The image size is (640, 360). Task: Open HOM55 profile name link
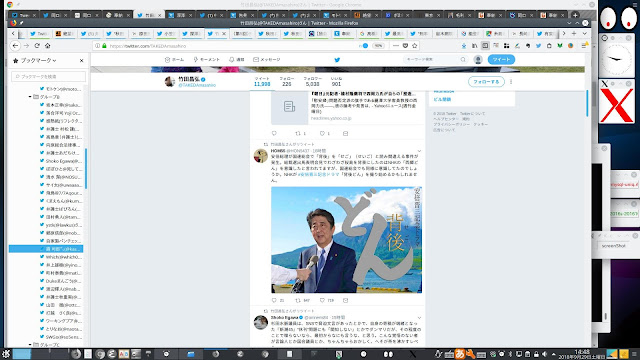[278, 151]
